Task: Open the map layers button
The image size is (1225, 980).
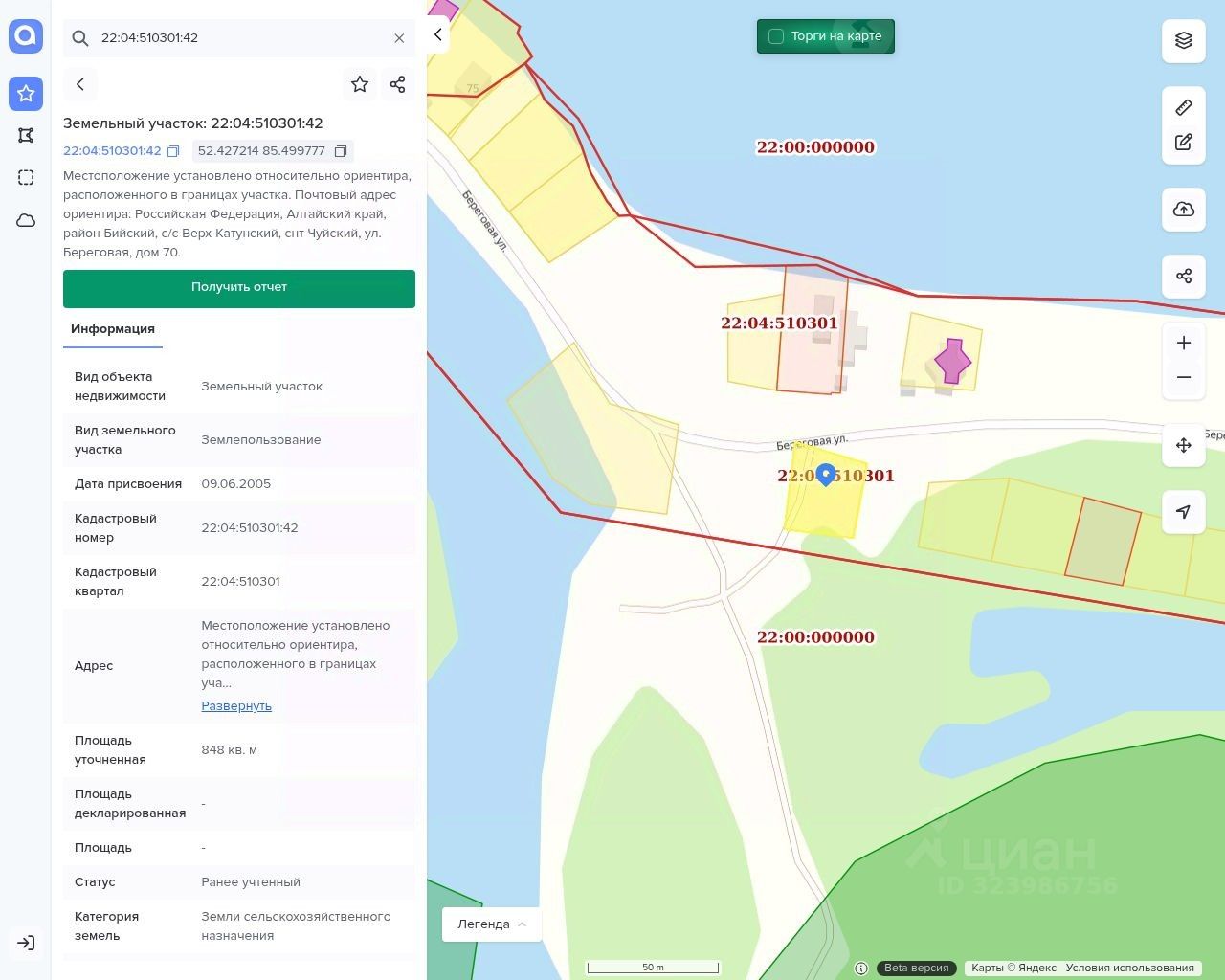Action: click(x=1184, y=40)
